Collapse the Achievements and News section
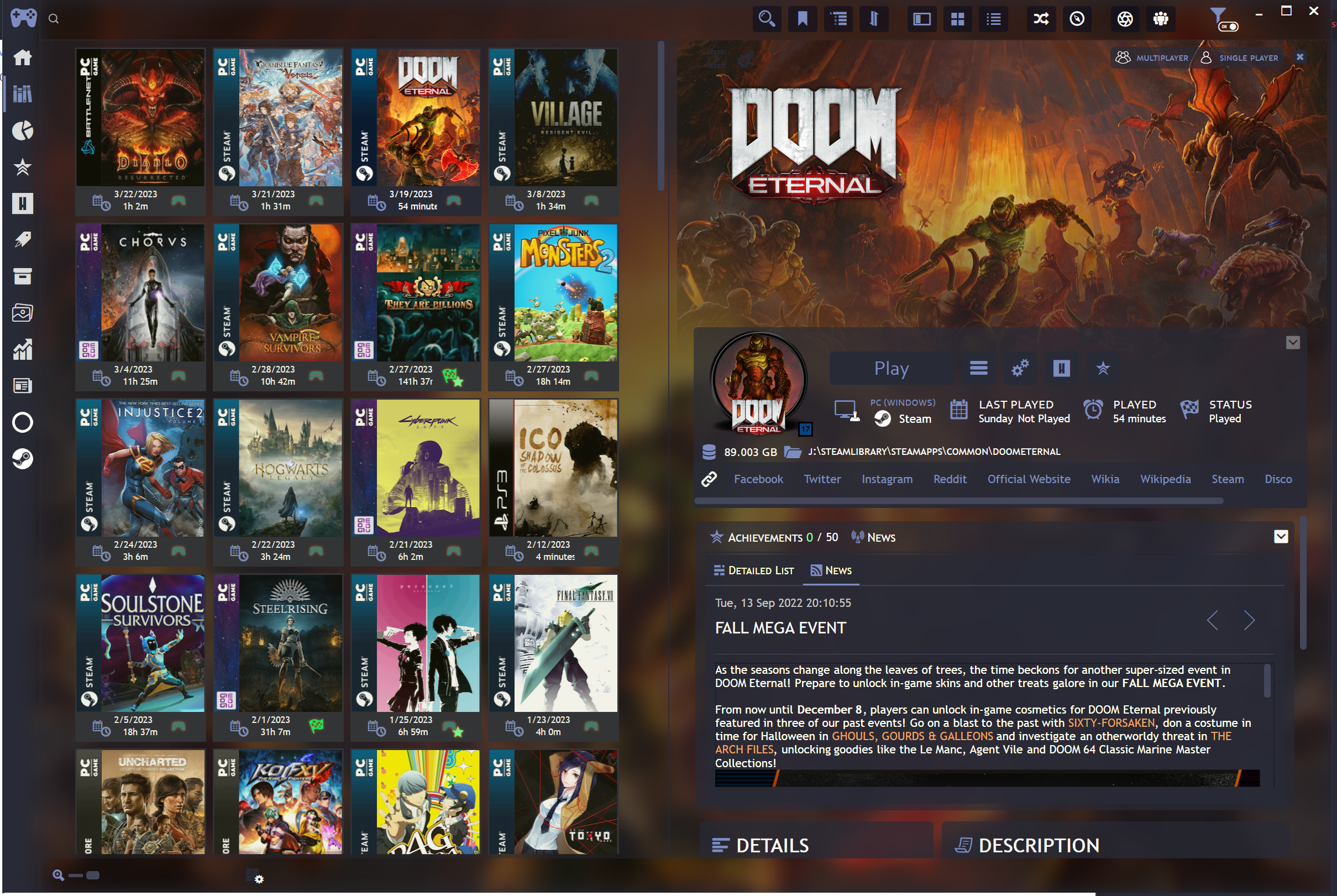The height and width of the screenshot is (896, 1337). click(1281, 536)
